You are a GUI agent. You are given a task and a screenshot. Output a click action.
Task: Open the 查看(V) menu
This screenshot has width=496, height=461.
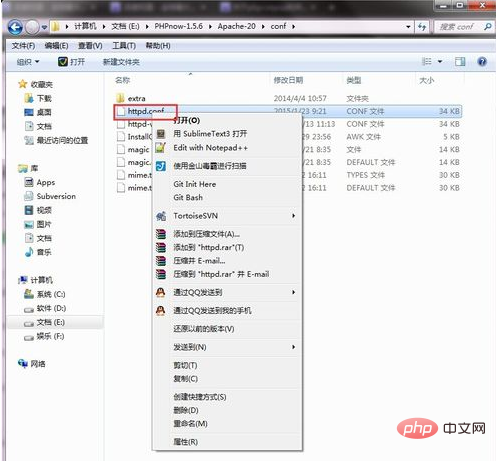tap(90, 46)
